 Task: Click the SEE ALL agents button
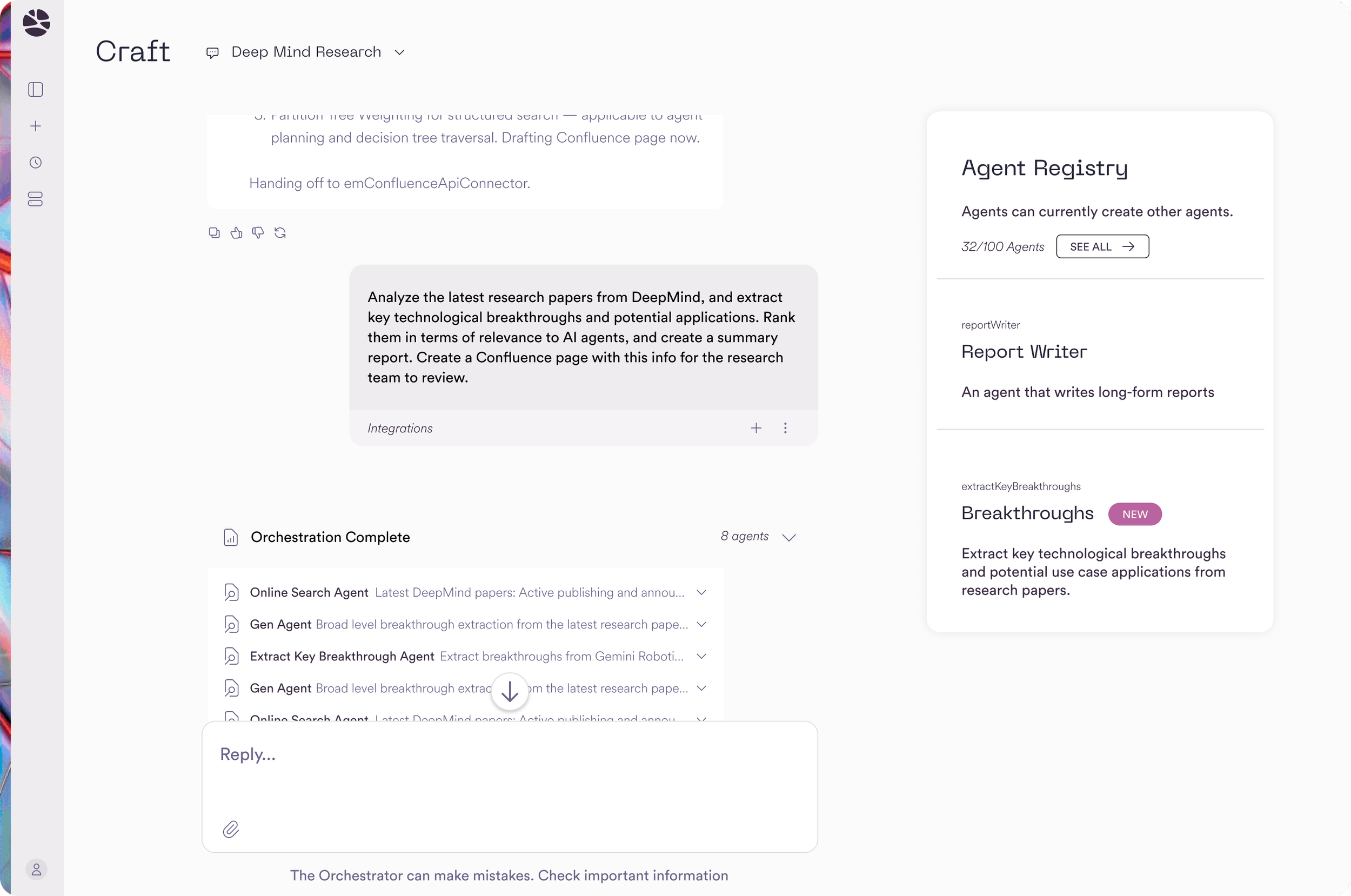[1102, 246]
